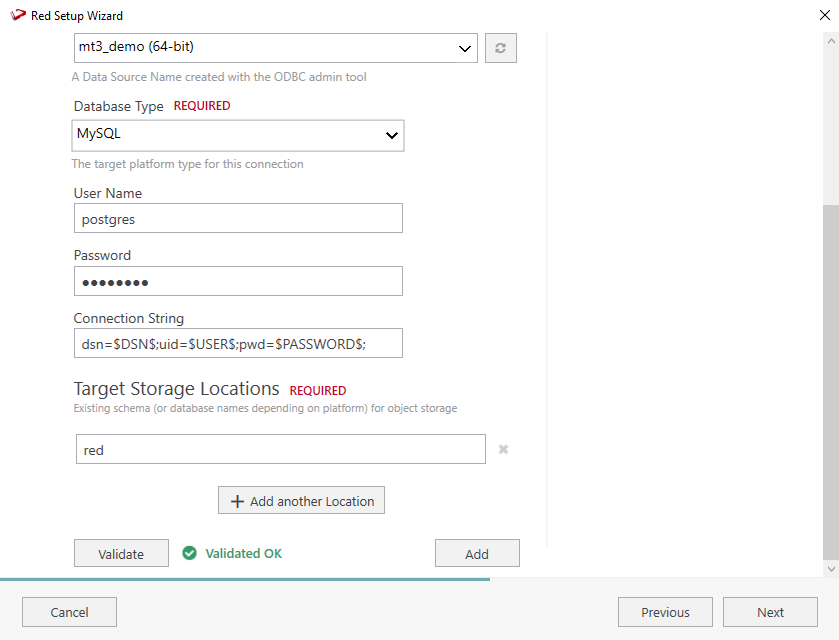Click the Connection String text field
The image size is (839, 640).
pos(238,343)
